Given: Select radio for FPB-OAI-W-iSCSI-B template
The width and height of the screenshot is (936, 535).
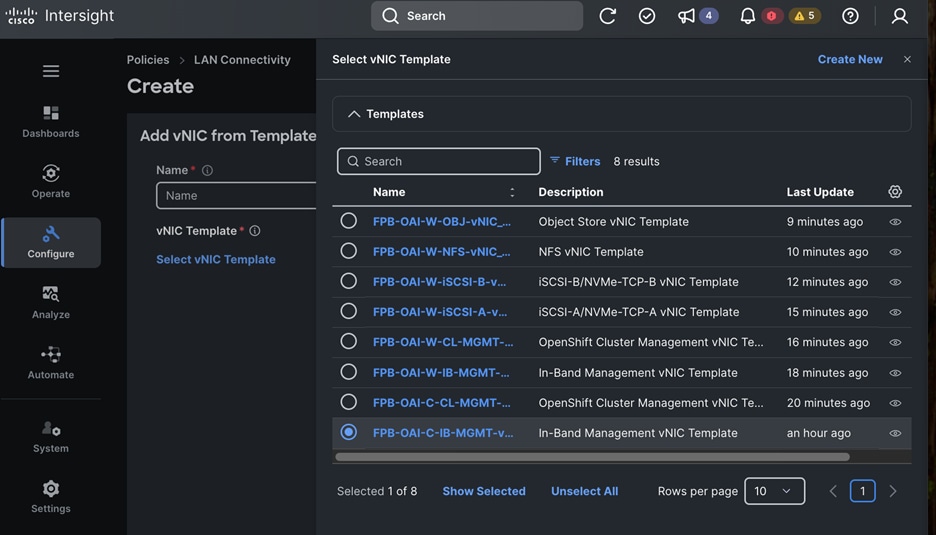Looking at the screenshot, I should [x=349, y=281].
